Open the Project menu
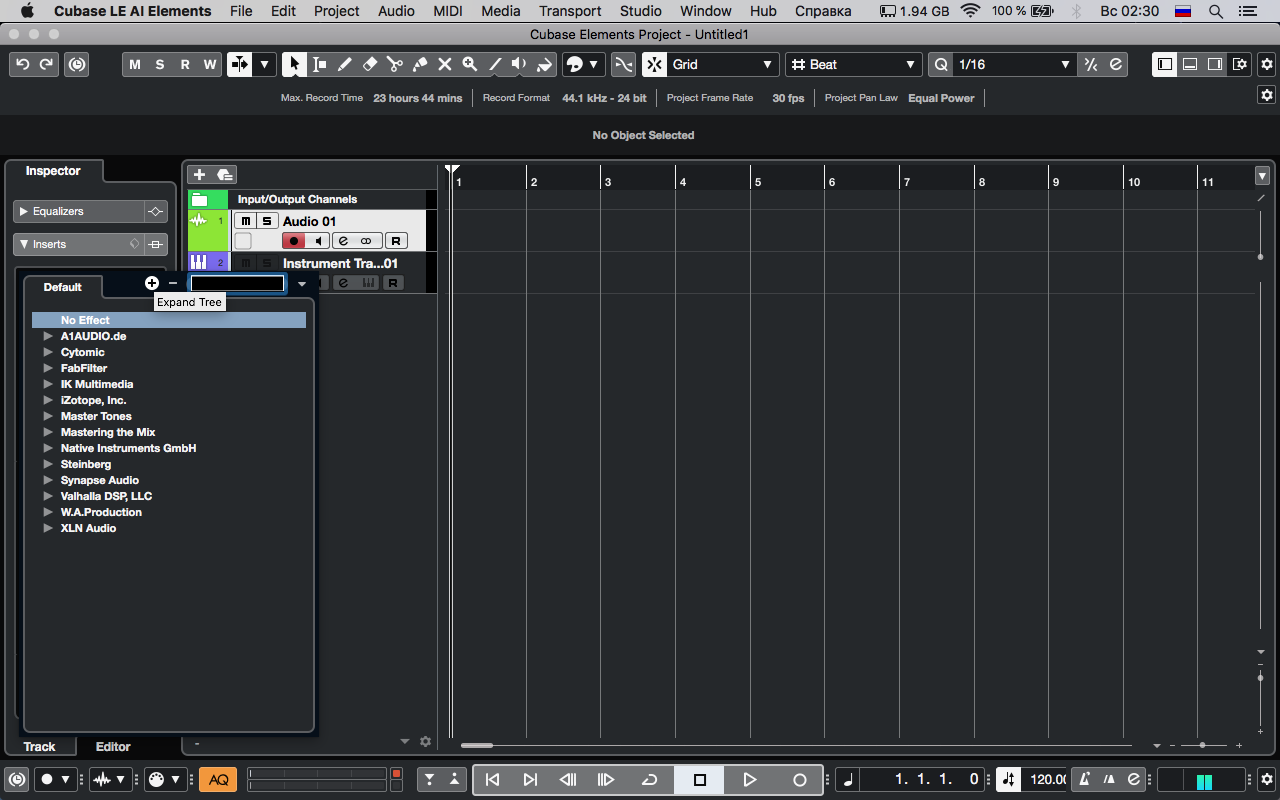The image size is (1280, 800). click(x=336, y=11)
